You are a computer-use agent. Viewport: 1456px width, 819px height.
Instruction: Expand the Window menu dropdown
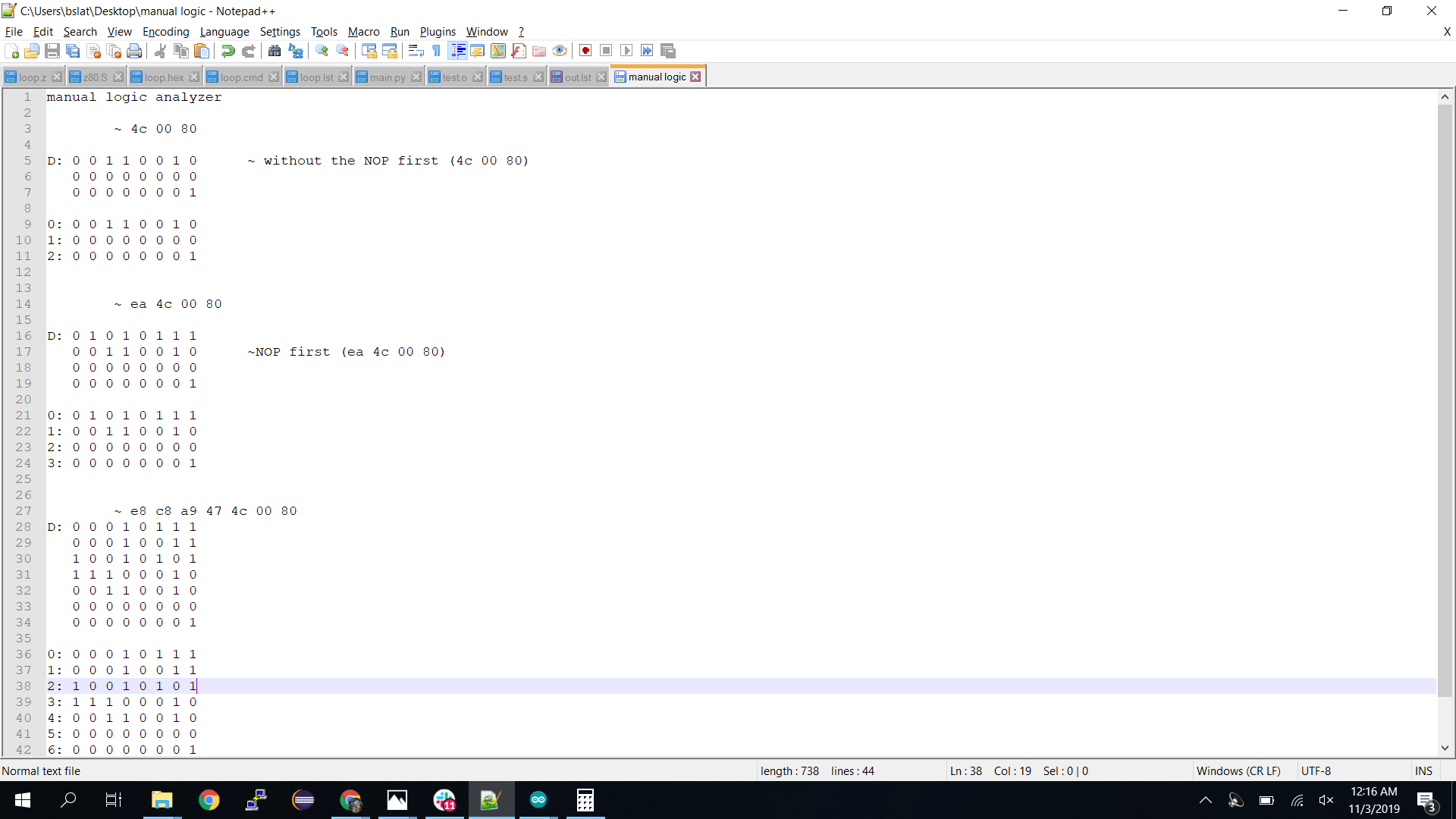tap(485, 31)
